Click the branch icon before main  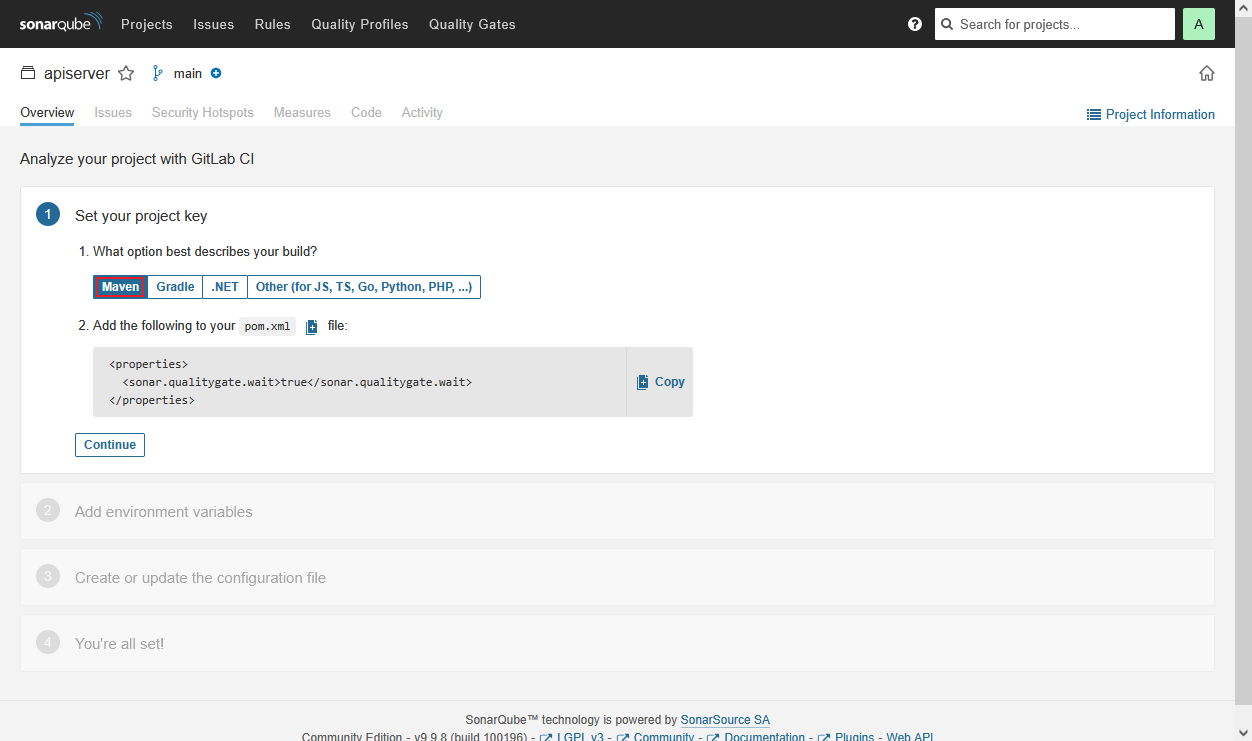tap(157, 73)
